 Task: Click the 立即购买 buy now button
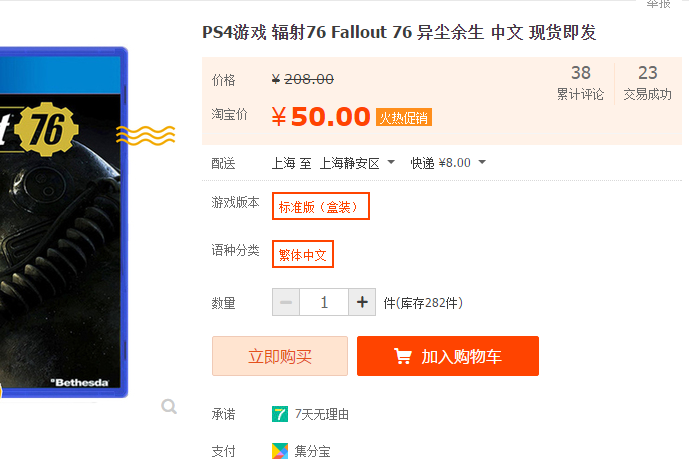(x=280, y=356)
